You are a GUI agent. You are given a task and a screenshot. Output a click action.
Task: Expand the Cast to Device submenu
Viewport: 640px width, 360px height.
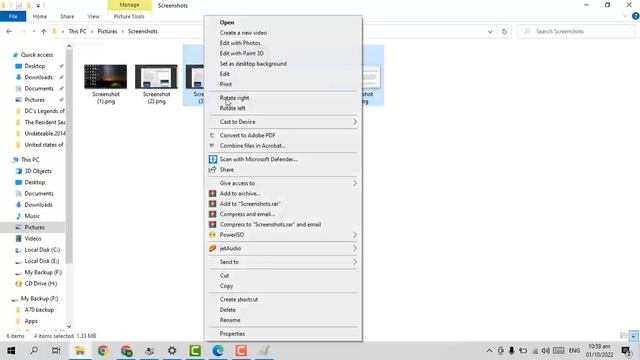pos(355,122)
